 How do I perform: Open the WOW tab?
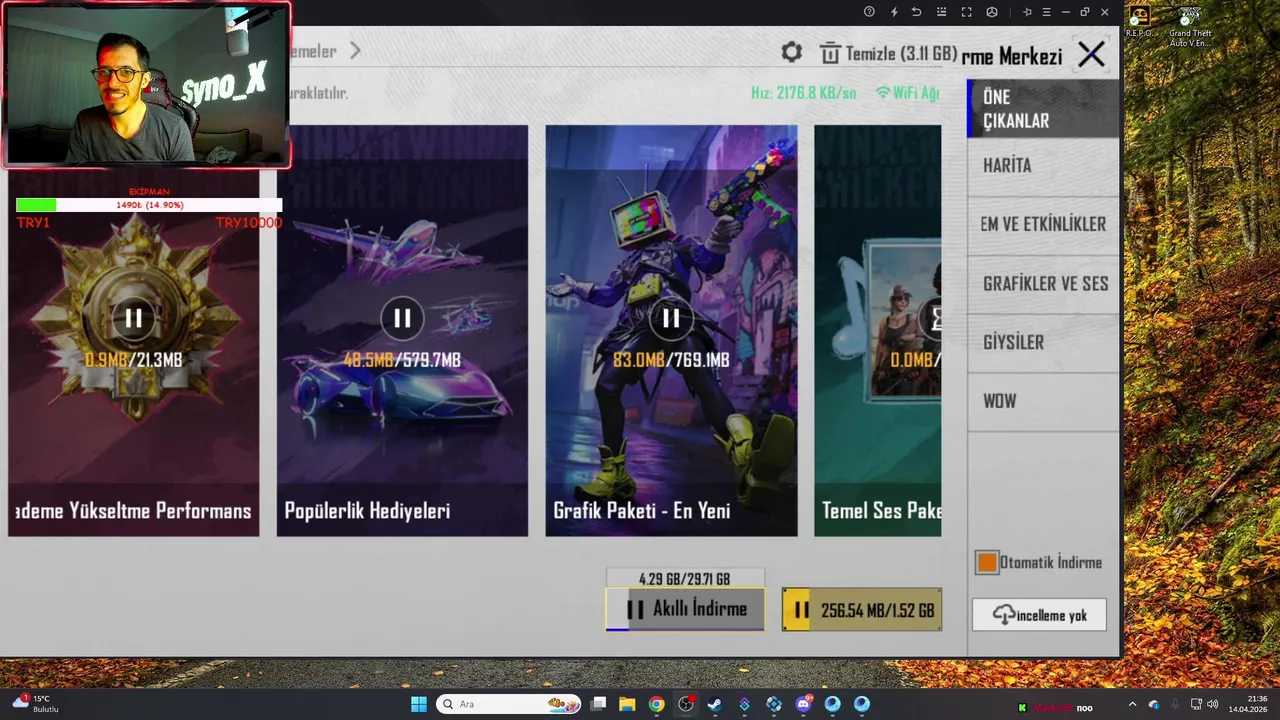click(x=1043, y=402)
